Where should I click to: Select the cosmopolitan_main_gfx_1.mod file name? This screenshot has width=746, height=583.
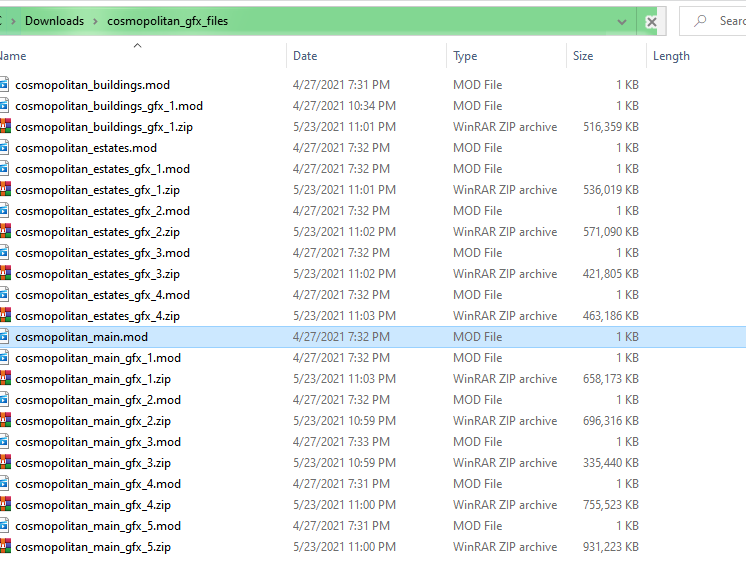coord(98,358)
